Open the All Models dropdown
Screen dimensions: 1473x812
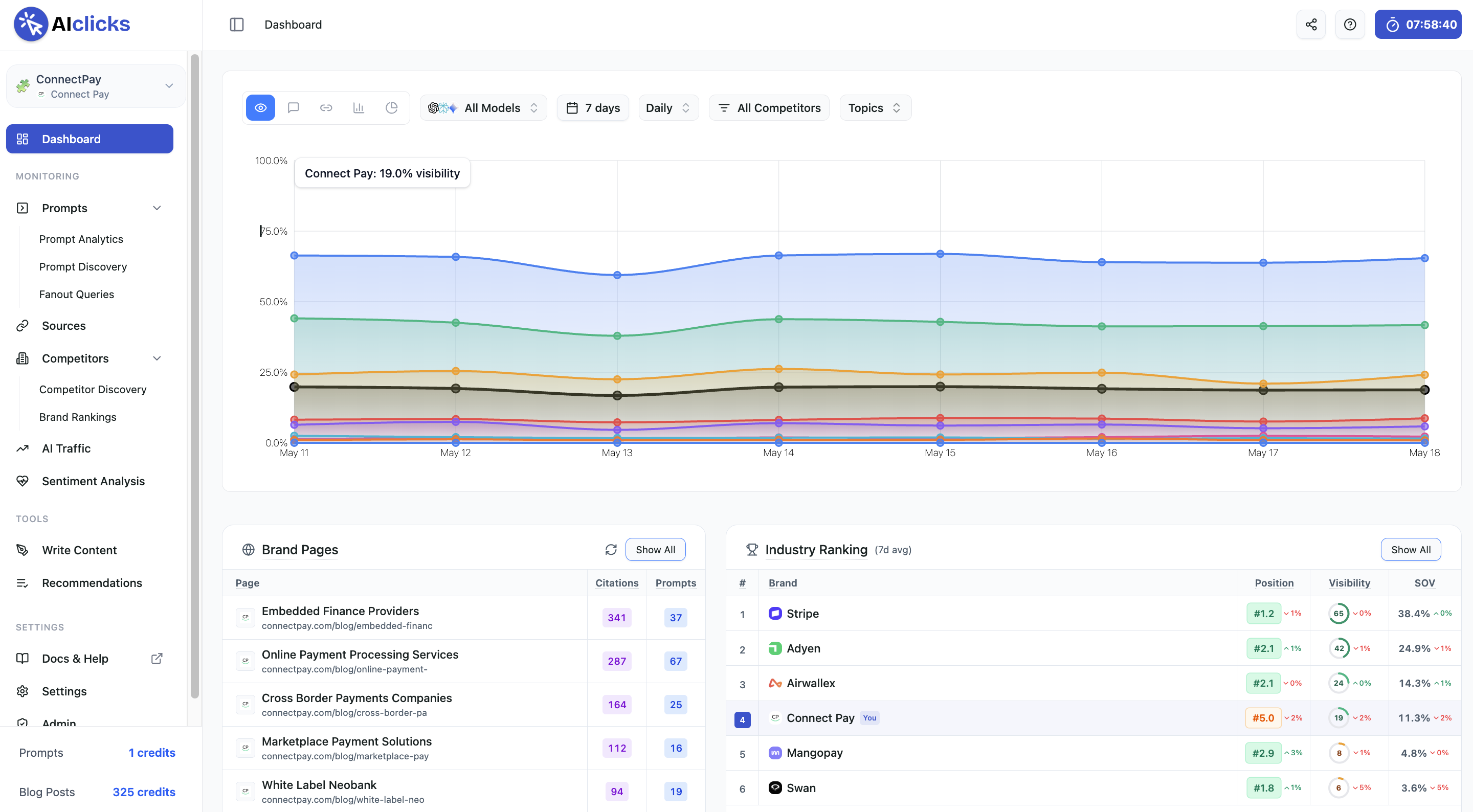pyautogui.click(x=483, y=108)
